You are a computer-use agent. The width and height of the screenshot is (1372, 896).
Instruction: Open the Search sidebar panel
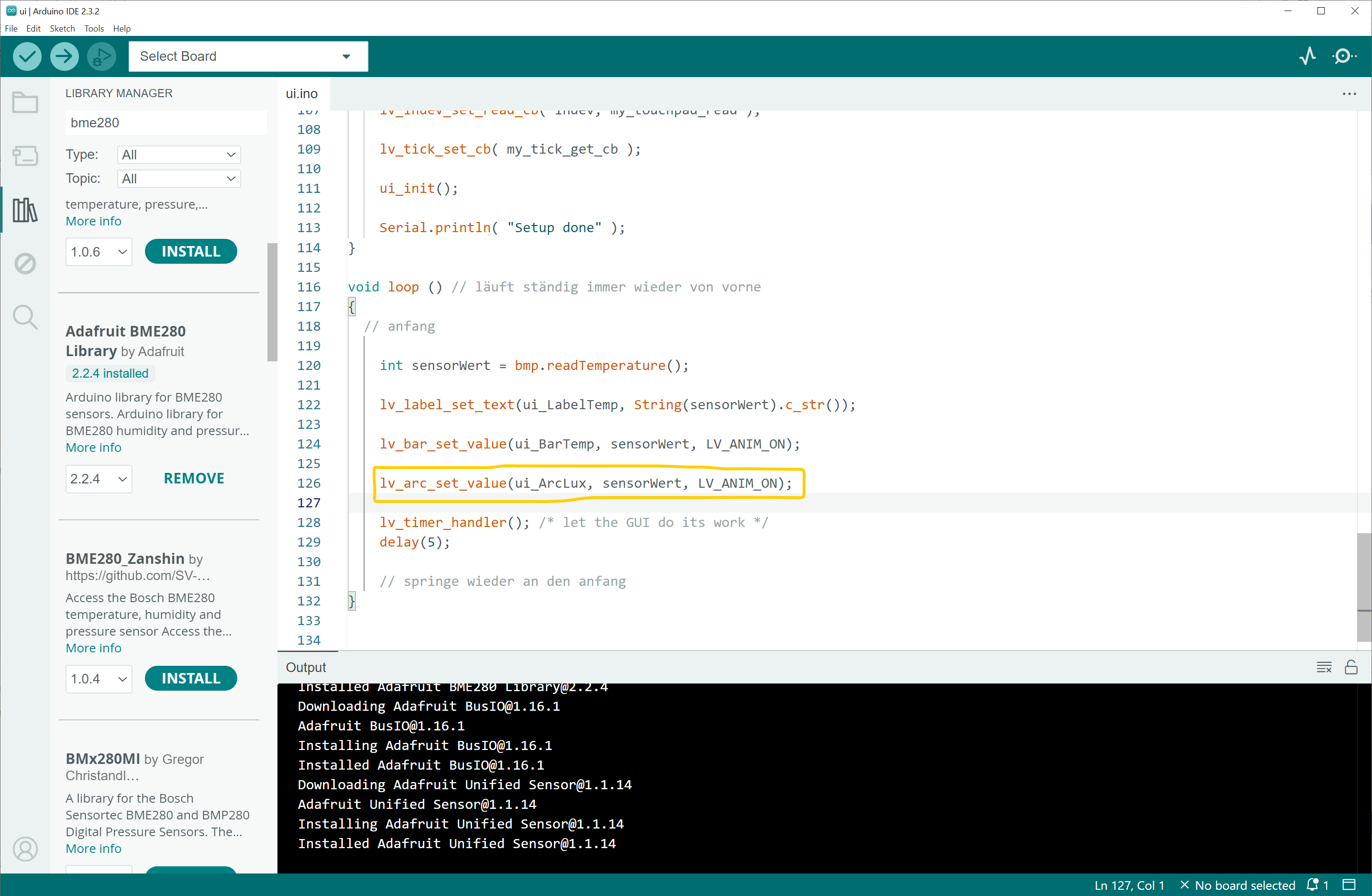pos(25,317)
